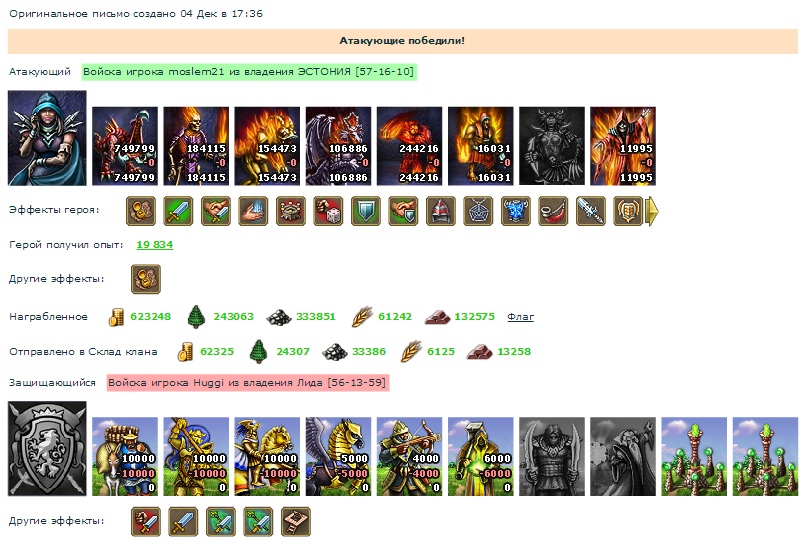Click the attacker's Другие эффекты icon

[x=146, y=279]
